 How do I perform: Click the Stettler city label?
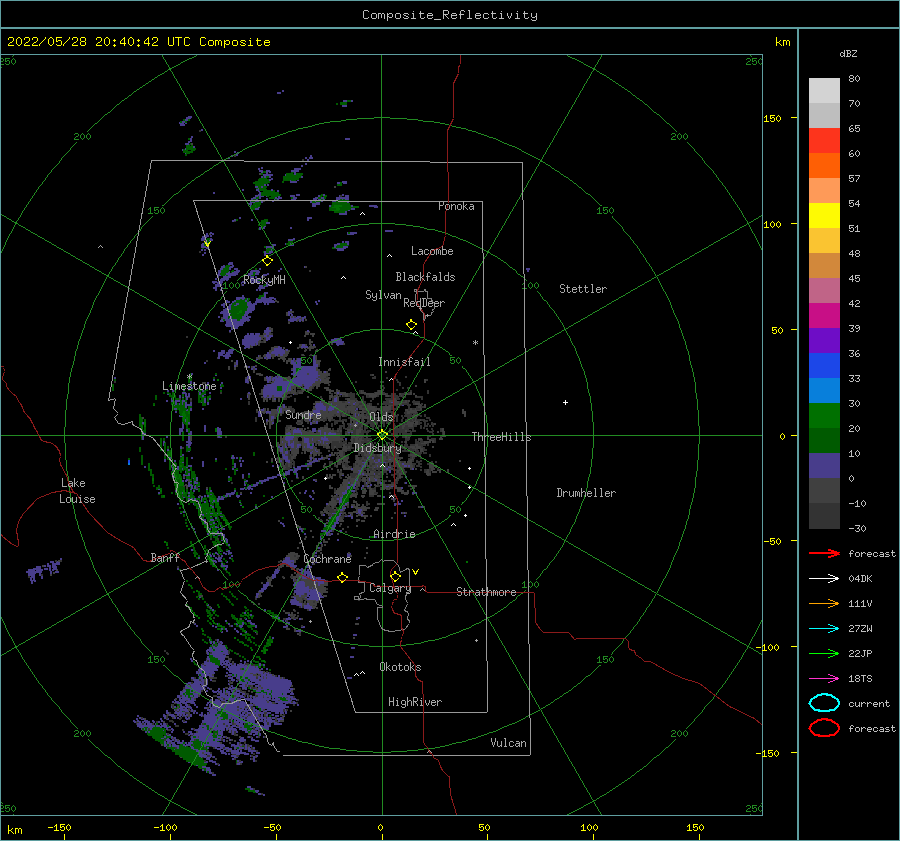click(583, 289)
